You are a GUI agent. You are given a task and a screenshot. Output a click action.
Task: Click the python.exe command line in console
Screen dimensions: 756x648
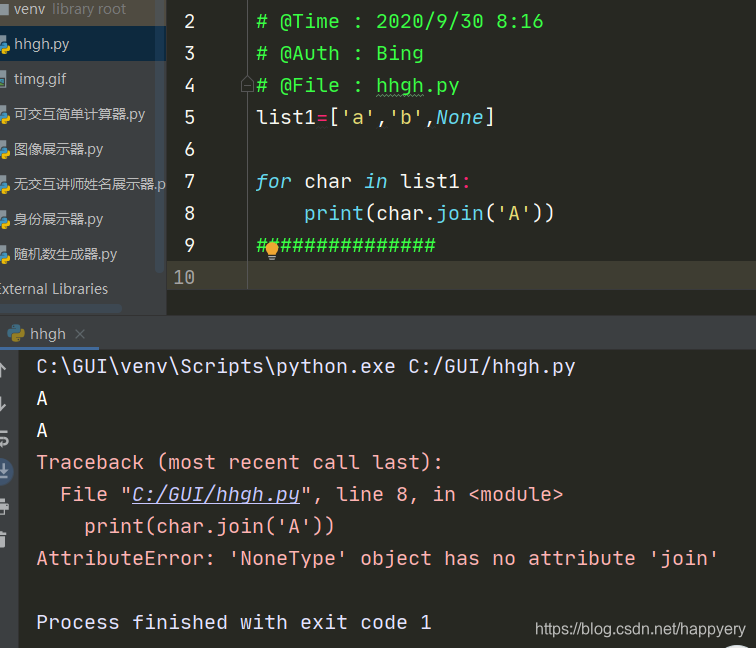pyautogui.click(x=306, y=366)
